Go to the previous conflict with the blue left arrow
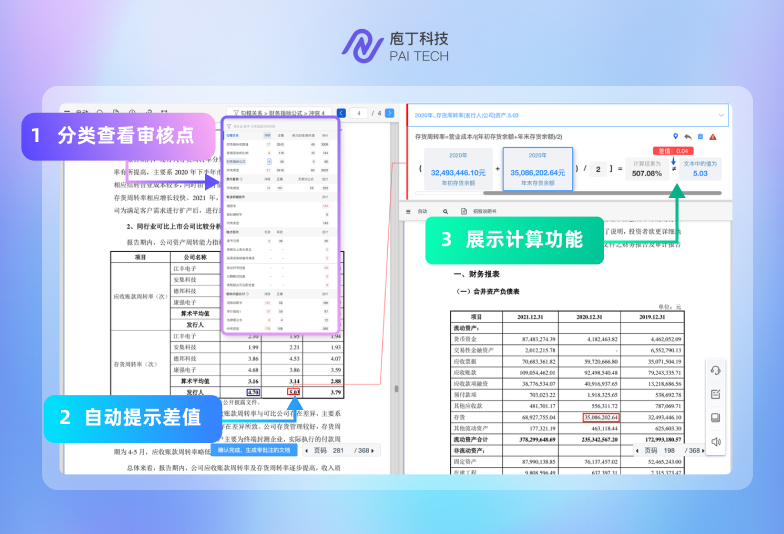The height and width of the screenshot is (534, 784). [342, 113]
